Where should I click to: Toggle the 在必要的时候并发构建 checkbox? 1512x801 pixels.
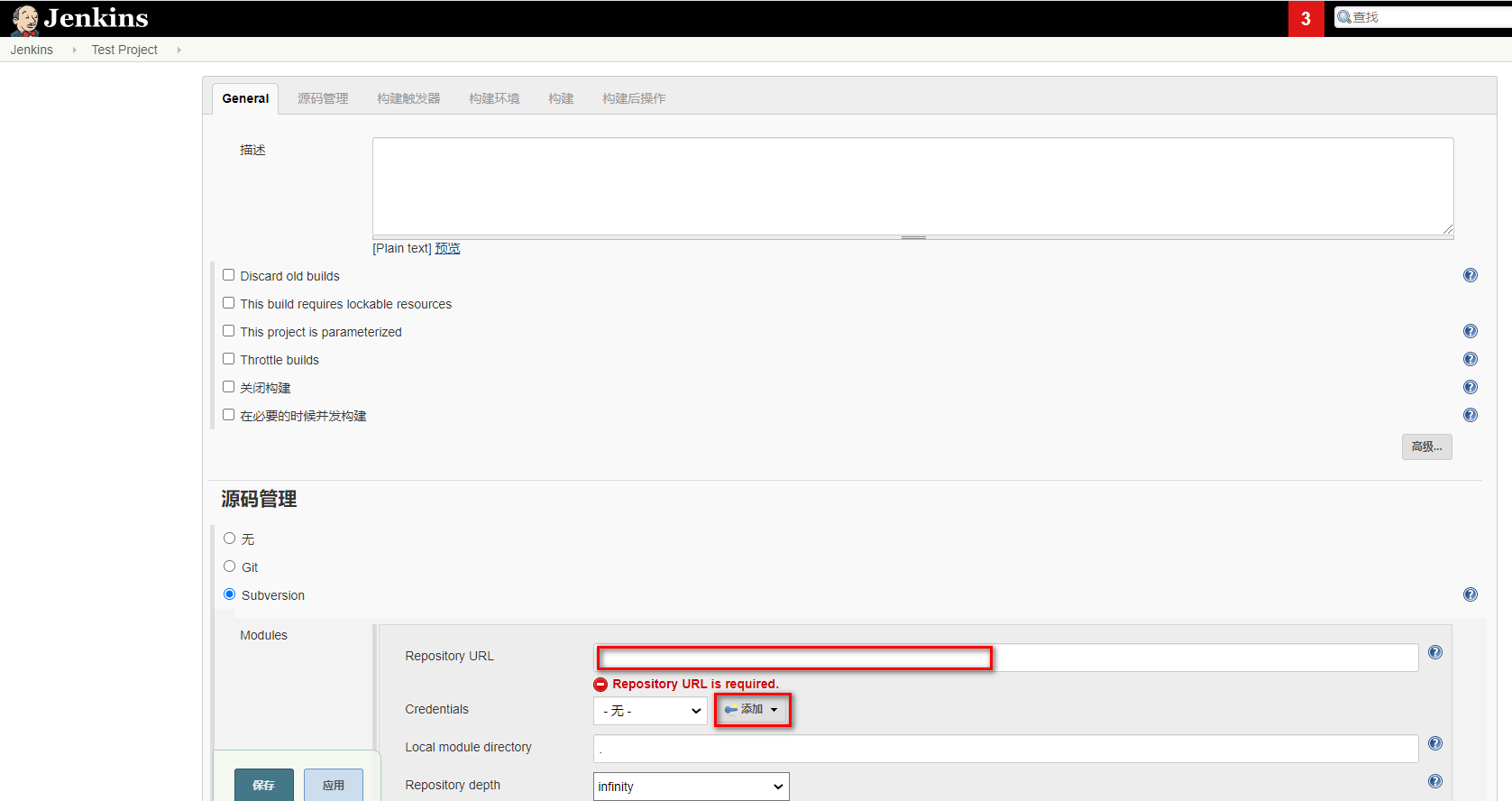pyautogui.click(x=228, y=415)
